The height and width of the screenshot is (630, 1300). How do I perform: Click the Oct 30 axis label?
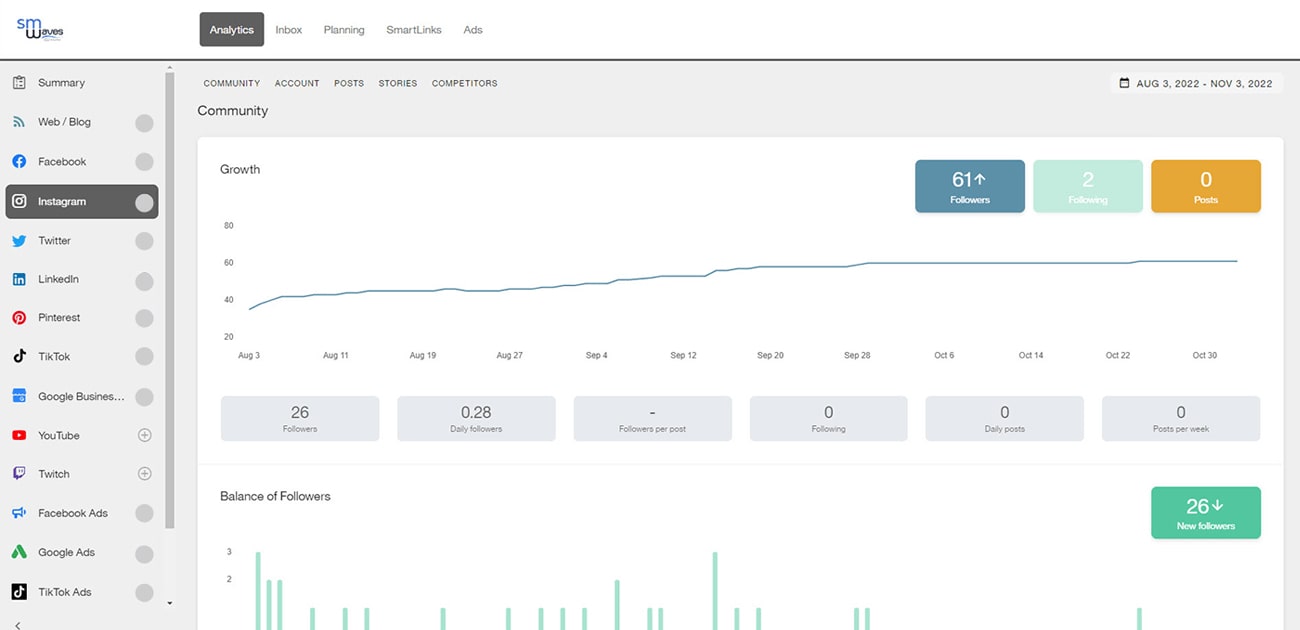coord(1205,355)
